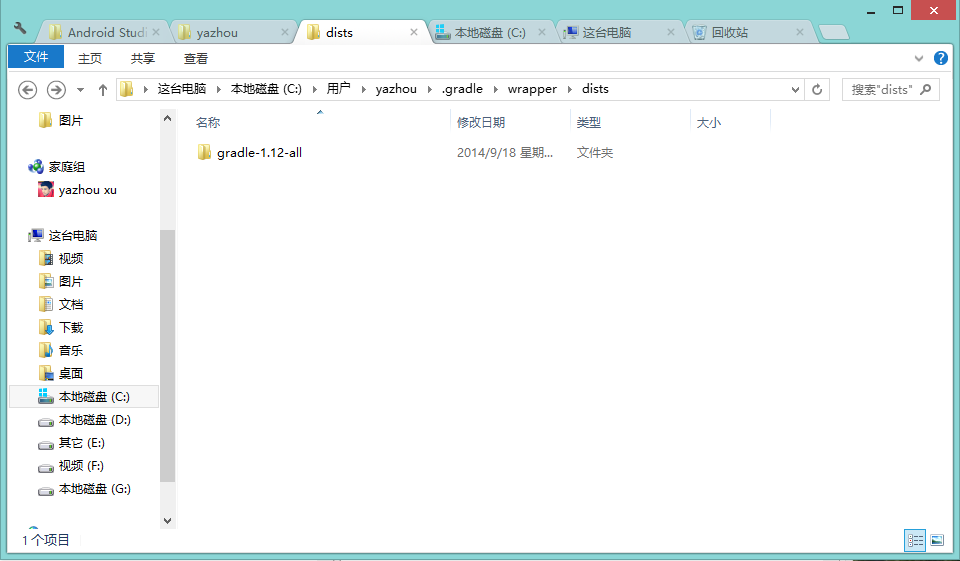The image size is (960, 561).
Task: Open 音乐 folder in navigation pane
Action: [61, 350]
